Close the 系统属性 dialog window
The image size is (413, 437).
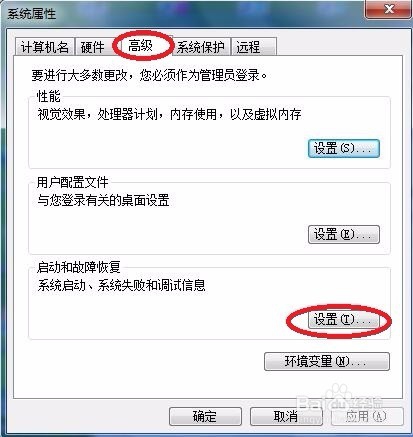coord(388,9)
